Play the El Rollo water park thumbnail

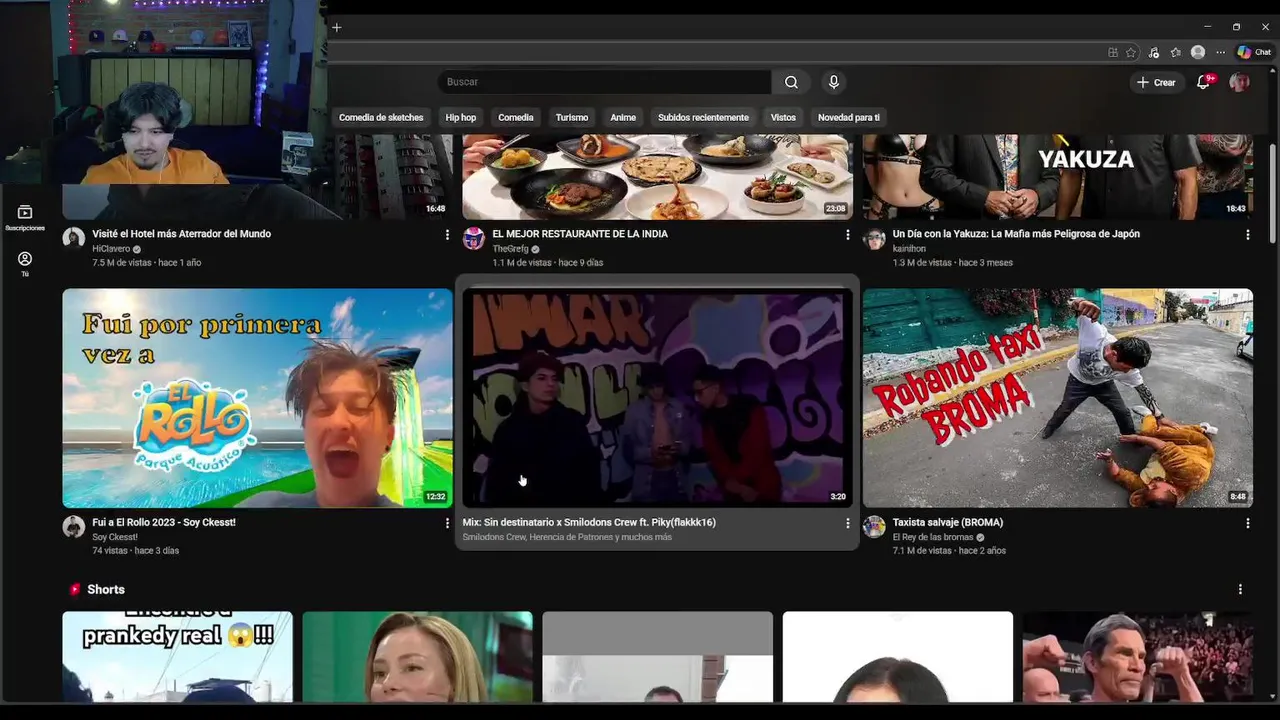[258, 398]
